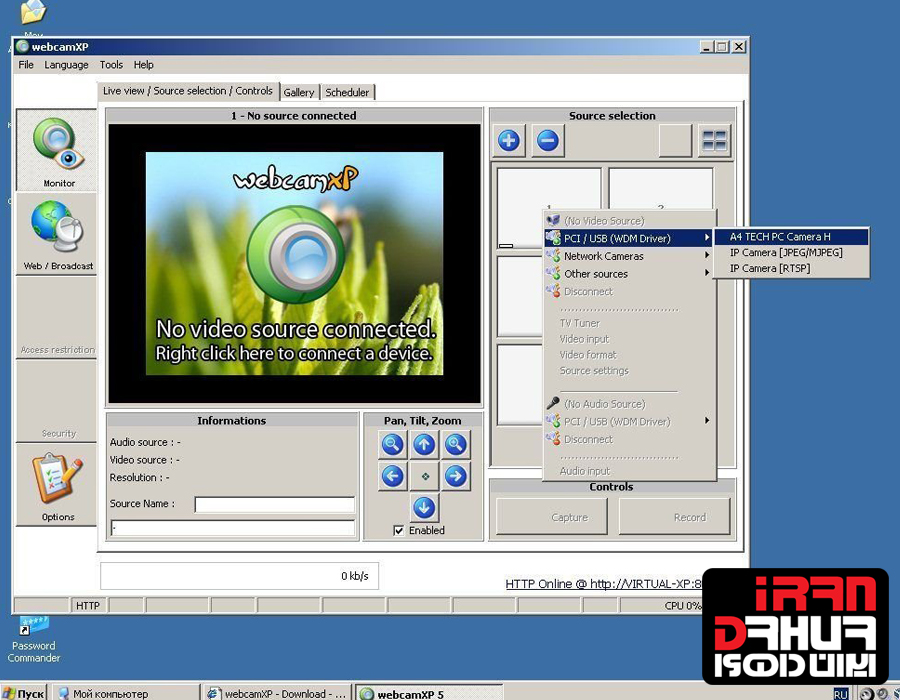Open the HTTP Online server link
Viewport: 900px width, 700px height.
coord(603,584)
